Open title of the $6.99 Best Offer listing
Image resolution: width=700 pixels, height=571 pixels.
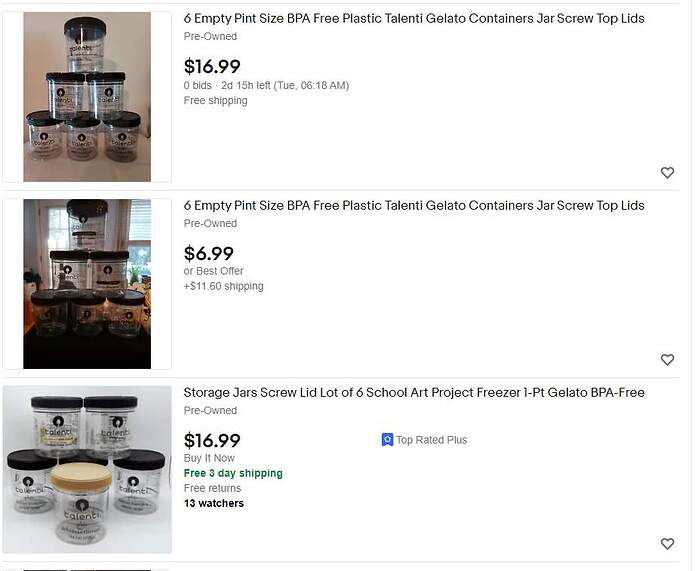point(414,206)
